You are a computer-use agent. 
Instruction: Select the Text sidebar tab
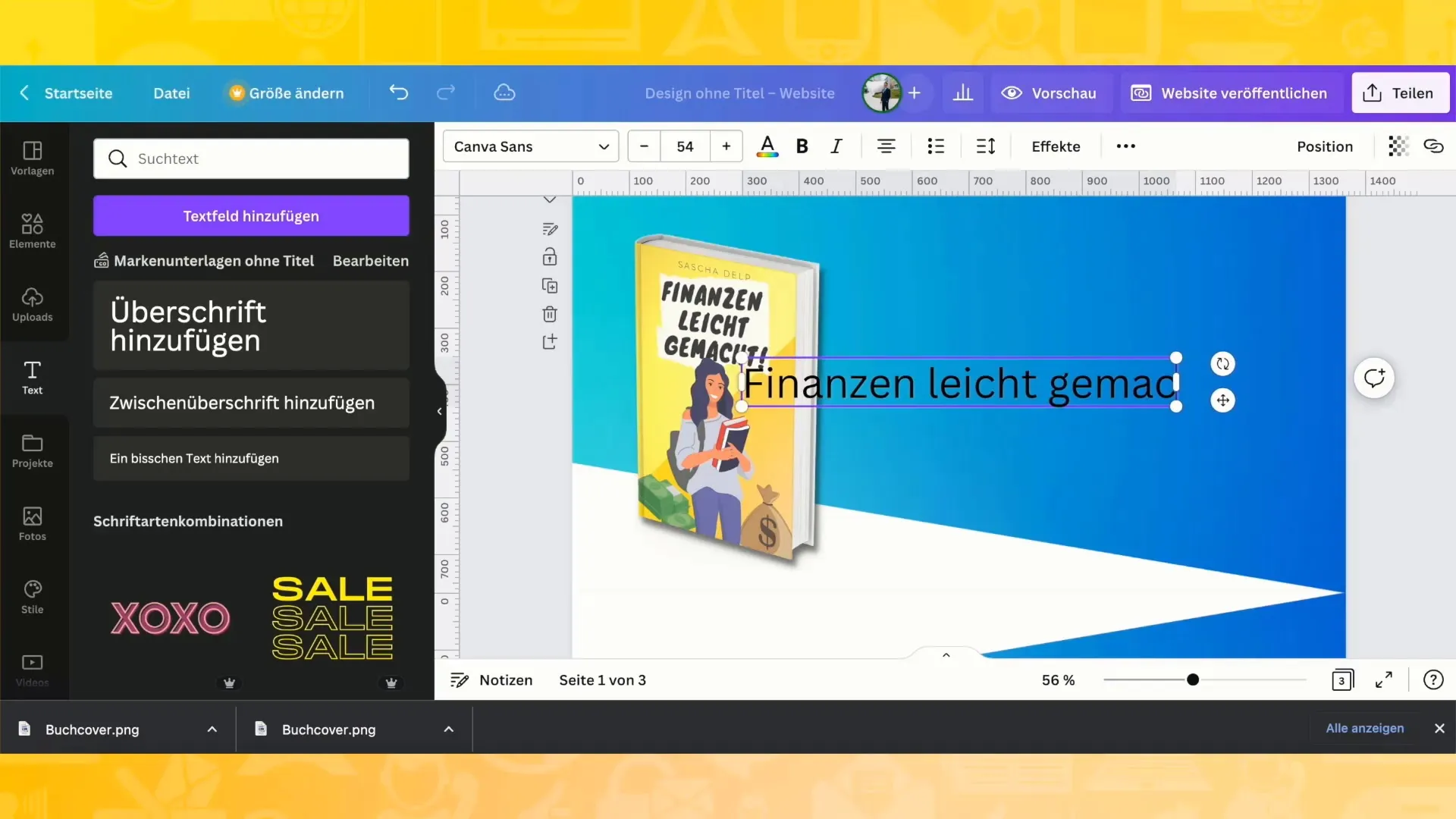pyautogui.click(x=33, y=378)
